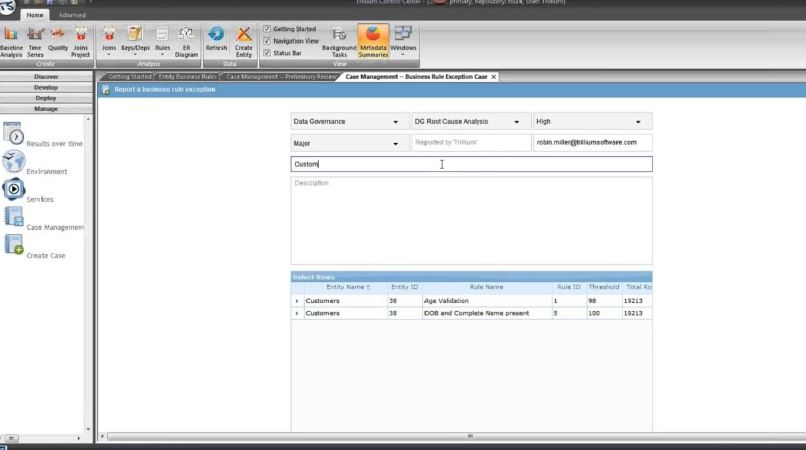806x450 pixels.
Task: Open the Major severity dropdown
Action: [x=350, y=143]
